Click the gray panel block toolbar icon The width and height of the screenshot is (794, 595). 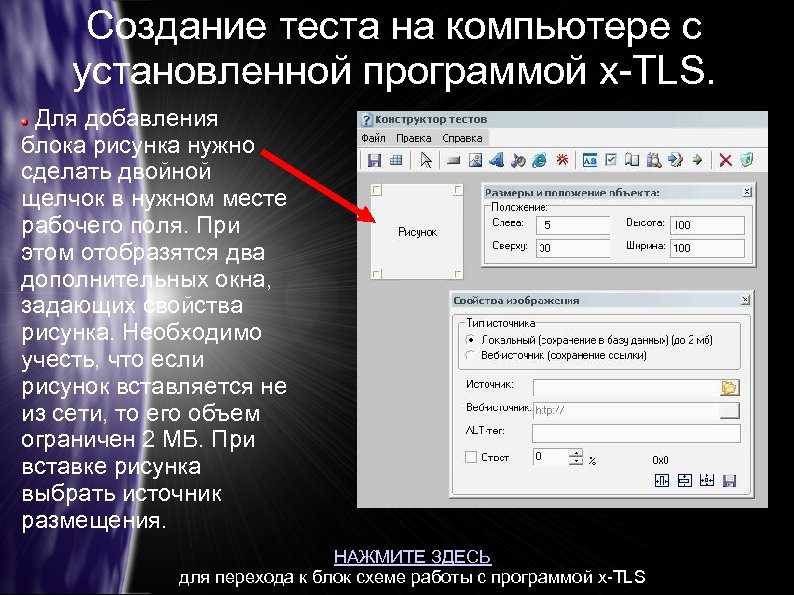click(x=453, y=161)
